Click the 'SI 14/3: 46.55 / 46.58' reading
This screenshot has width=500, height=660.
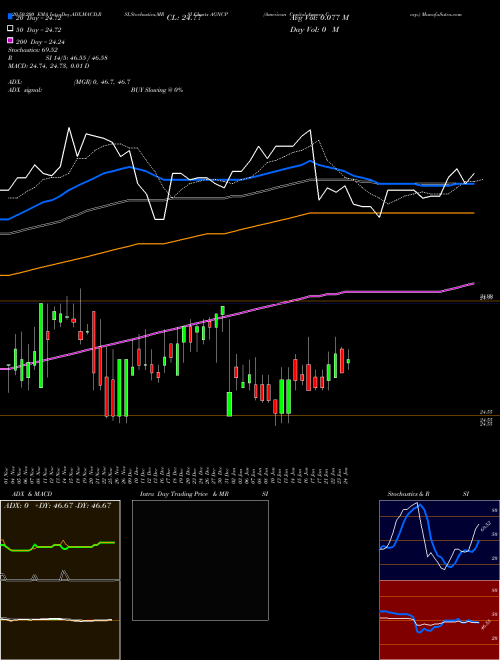click(x=77, y=58)
